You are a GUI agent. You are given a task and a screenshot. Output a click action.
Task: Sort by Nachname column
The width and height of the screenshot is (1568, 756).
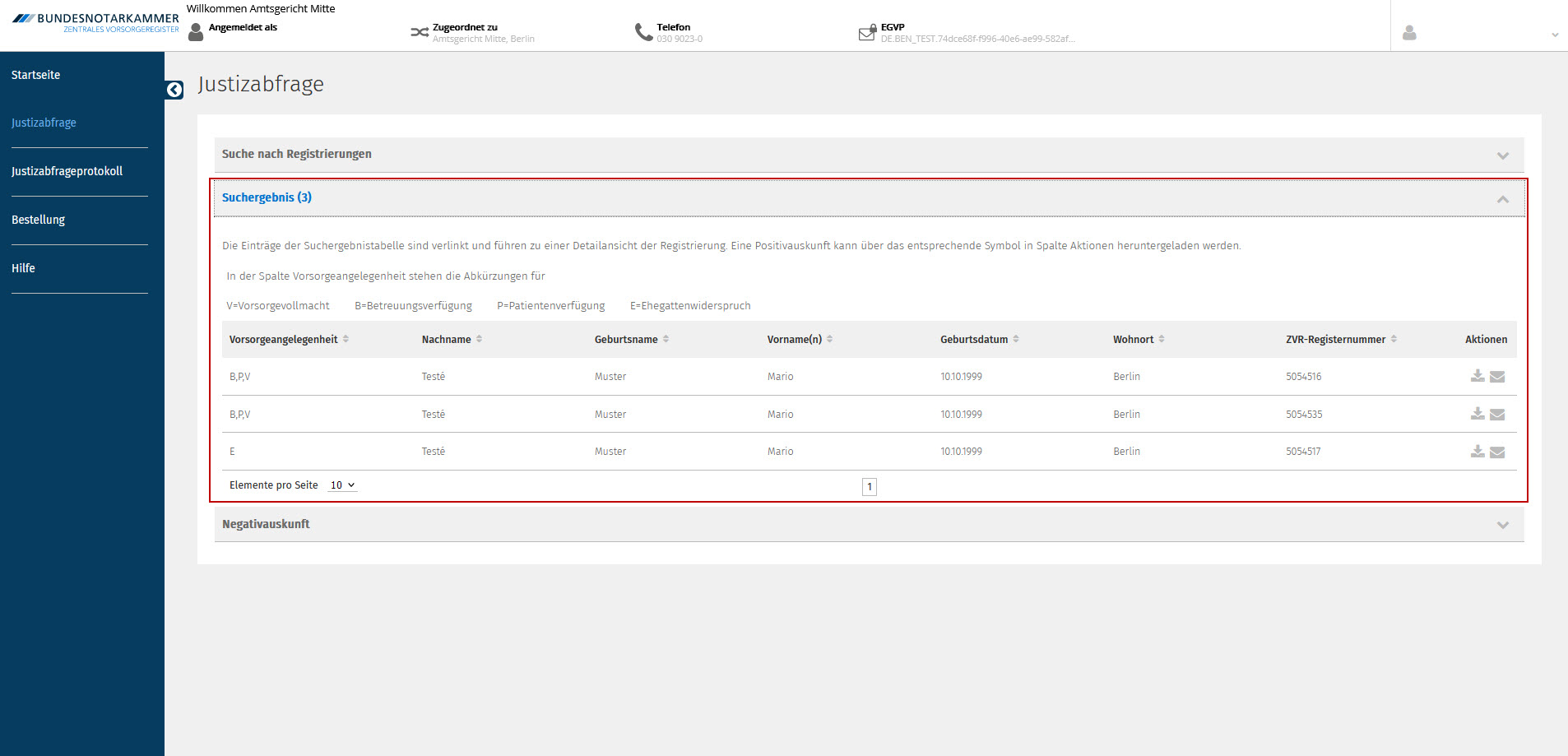(x=479, y=339)
